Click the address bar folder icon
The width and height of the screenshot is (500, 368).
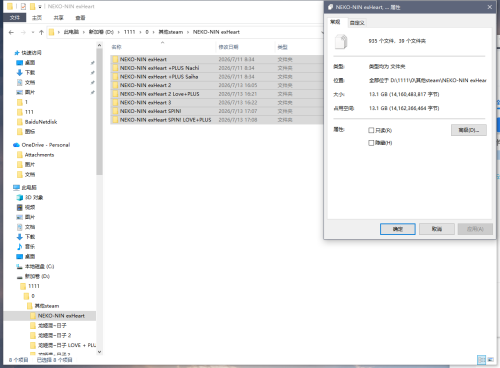(x=52, y=32)
